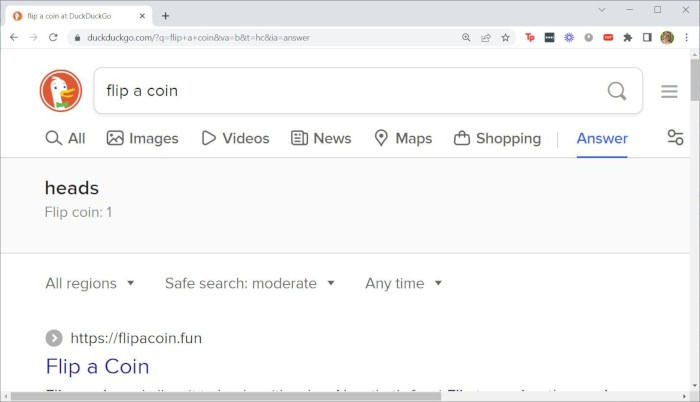
Task: Click the share page icon in address bar
Action: [486, 38]
